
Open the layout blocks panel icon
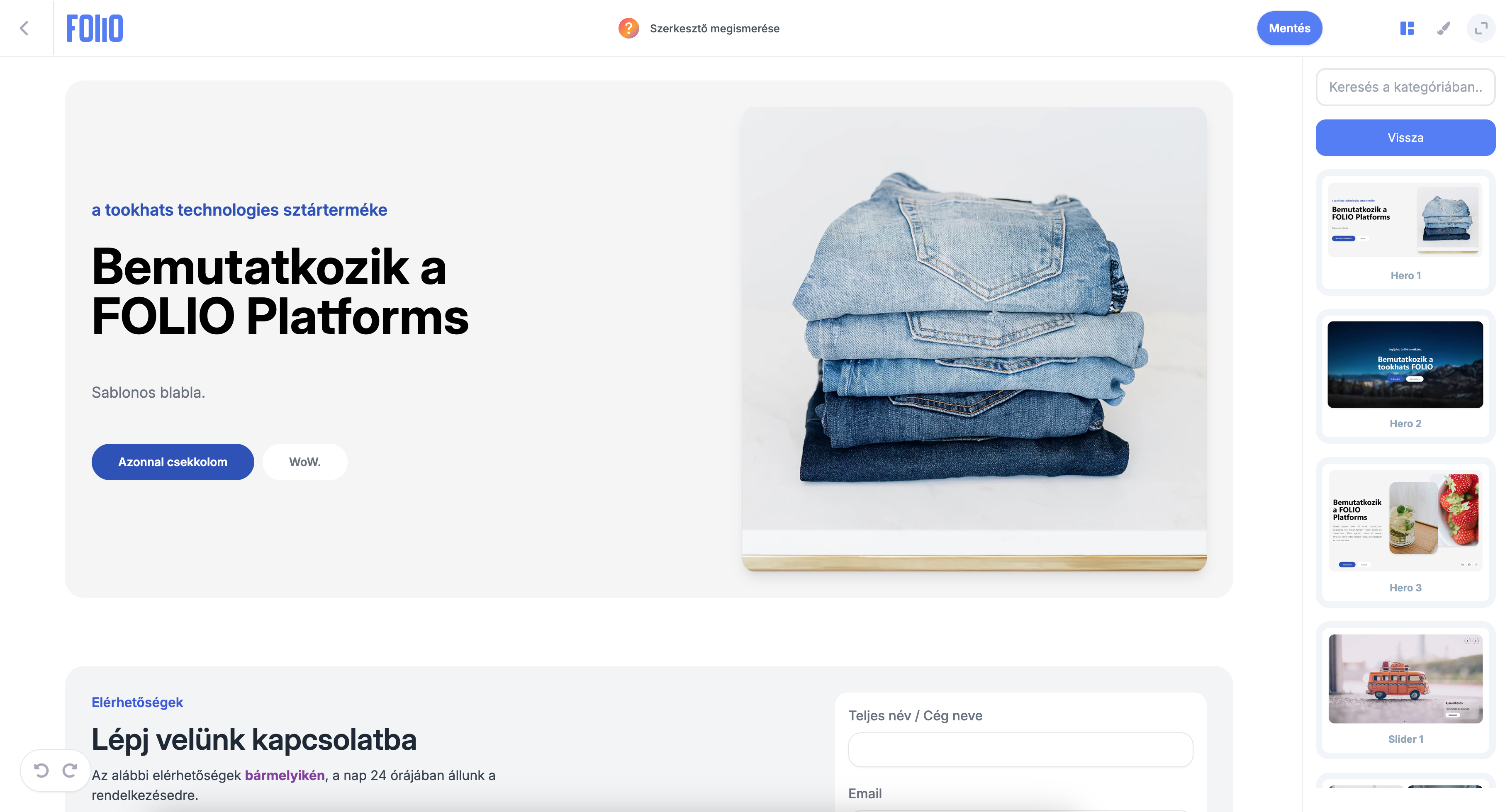click(x=1407, y=28)
